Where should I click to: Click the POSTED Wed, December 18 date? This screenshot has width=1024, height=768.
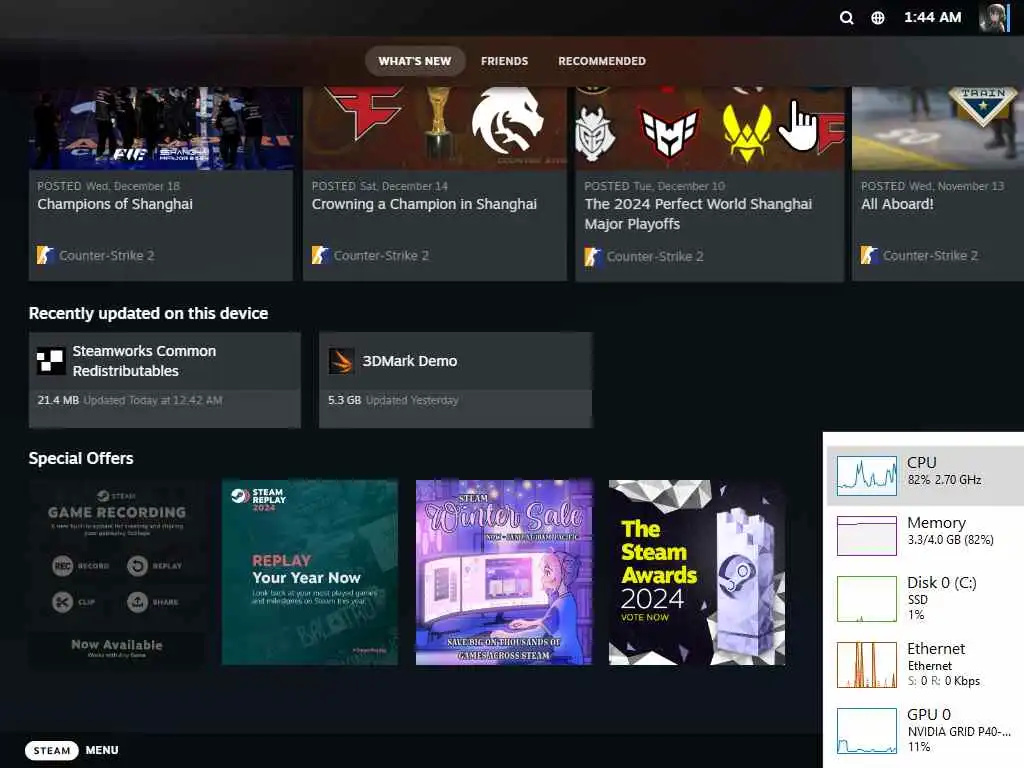tap(108, 186)
